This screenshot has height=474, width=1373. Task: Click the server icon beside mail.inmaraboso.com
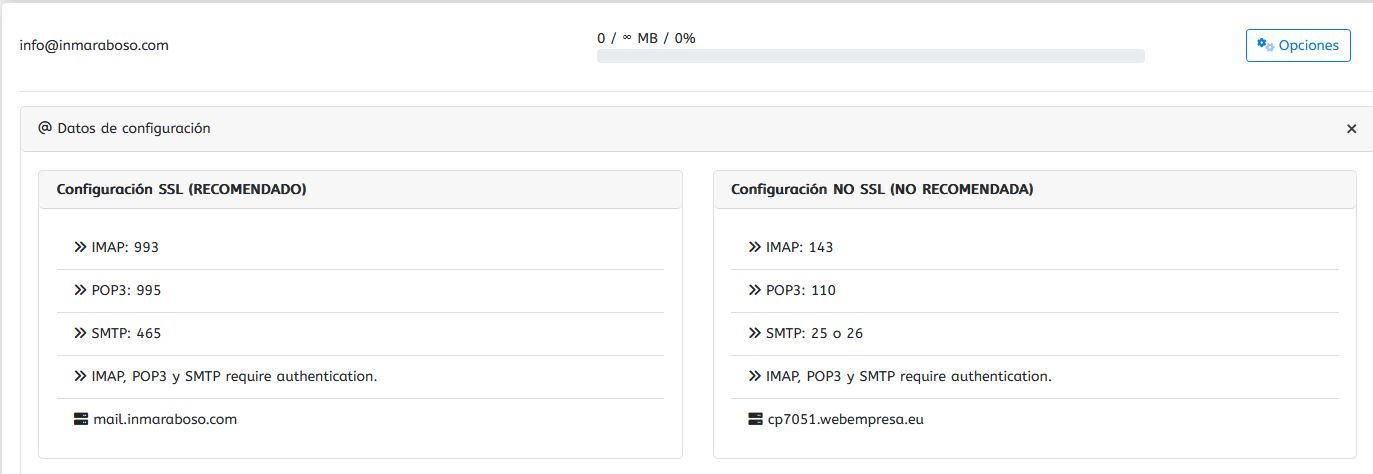click(x=81, y=419)
